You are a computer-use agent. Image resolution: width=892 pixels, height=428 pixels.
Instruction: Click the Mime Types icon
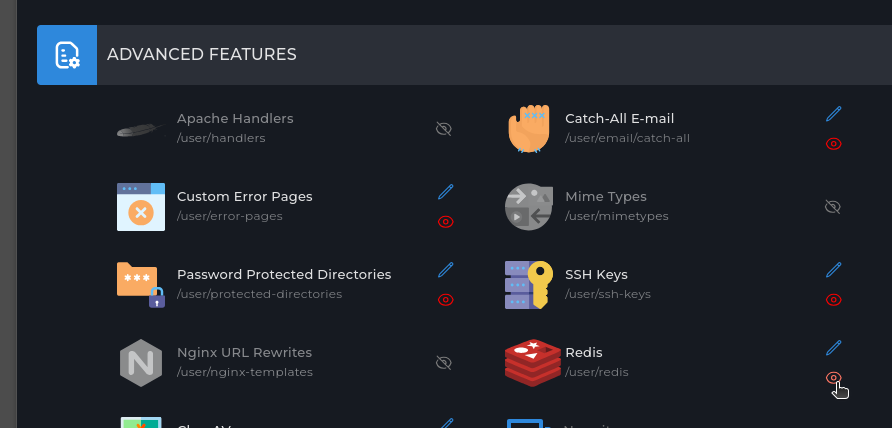[x=528, y=207]
